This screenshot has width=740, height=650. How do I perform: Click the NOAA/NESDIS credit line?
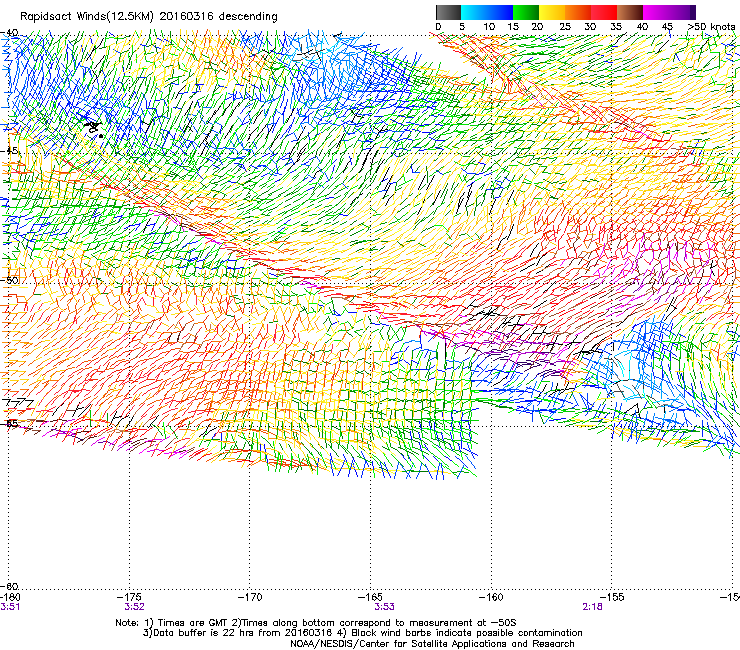click(432, 644)
